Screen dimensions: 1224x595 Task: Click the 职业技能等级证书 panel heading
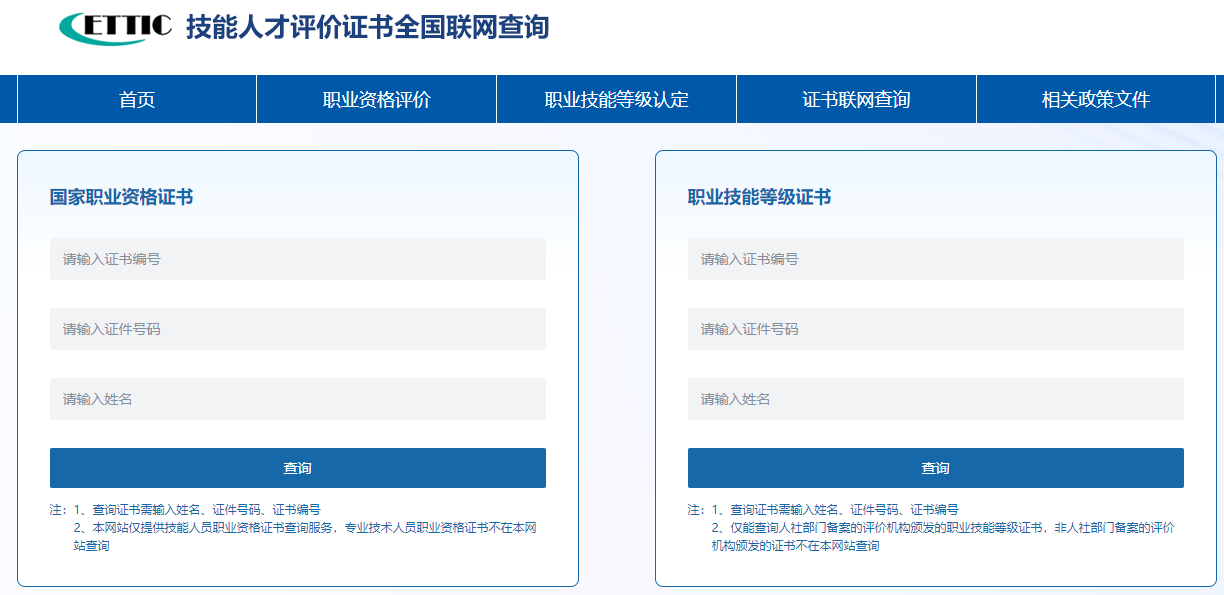pyautogui.click(x=760, y=197)
